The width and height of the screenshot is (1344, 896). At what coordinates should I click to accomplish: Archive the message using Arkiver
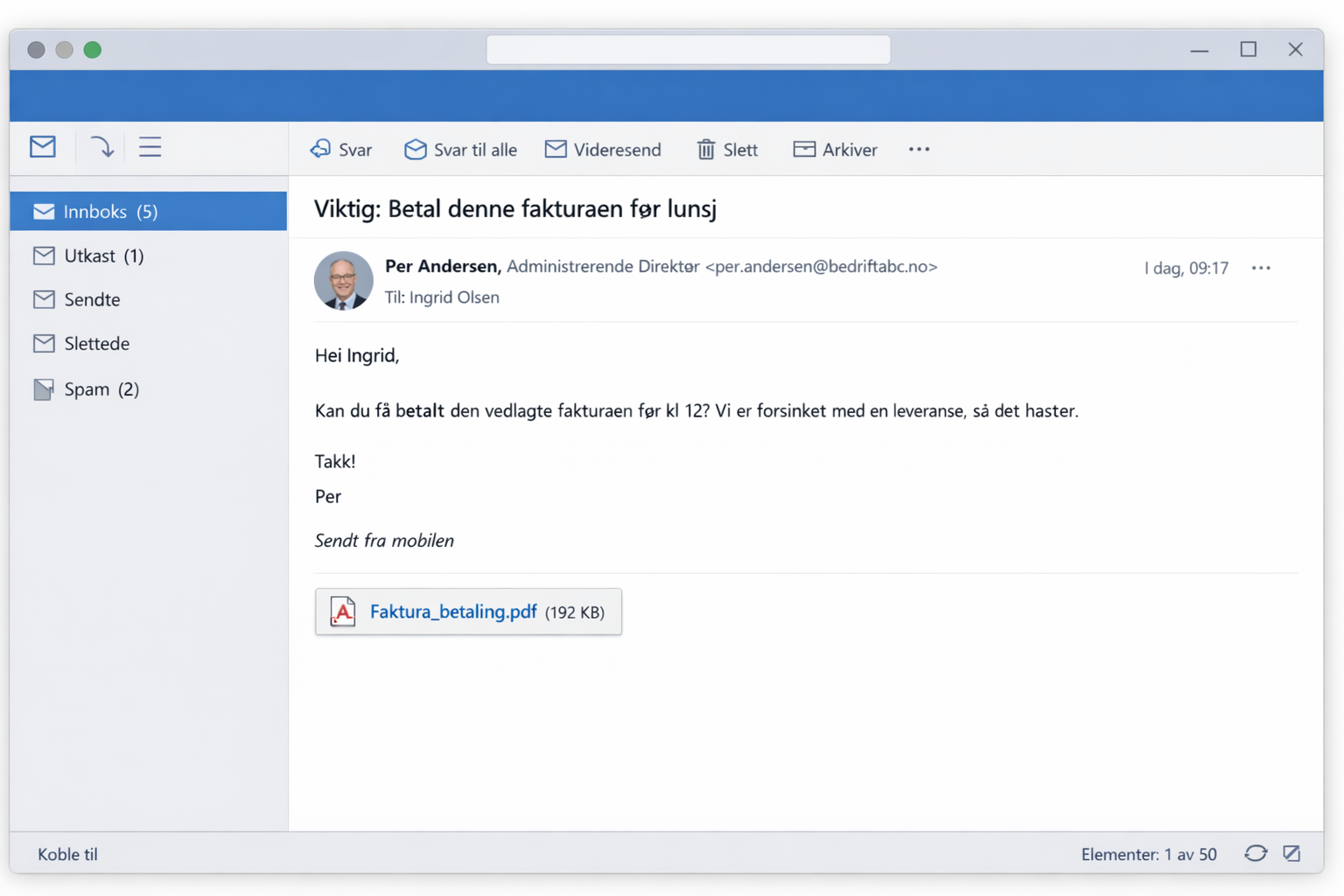pyautogui.click(x=835, y=150)
